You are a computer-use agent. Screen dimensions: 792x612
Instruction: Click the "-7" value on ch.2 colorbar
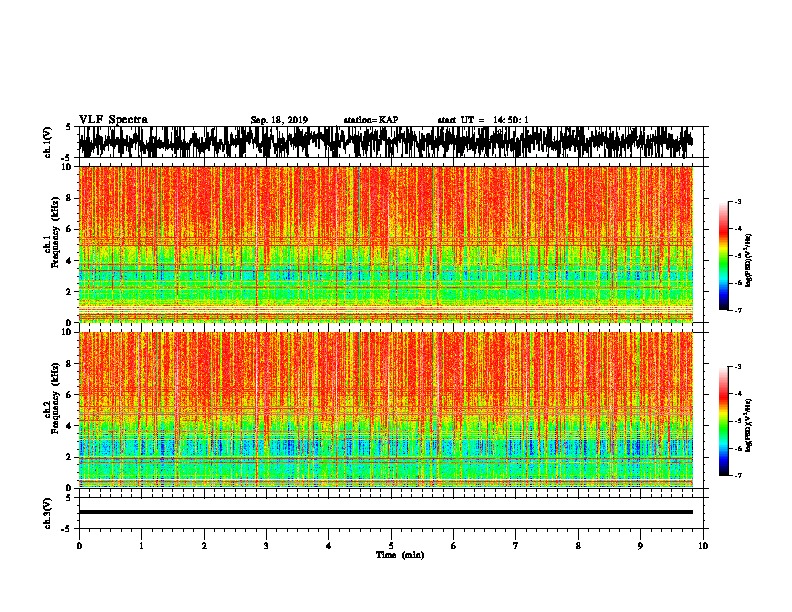(x=738, y=475)
